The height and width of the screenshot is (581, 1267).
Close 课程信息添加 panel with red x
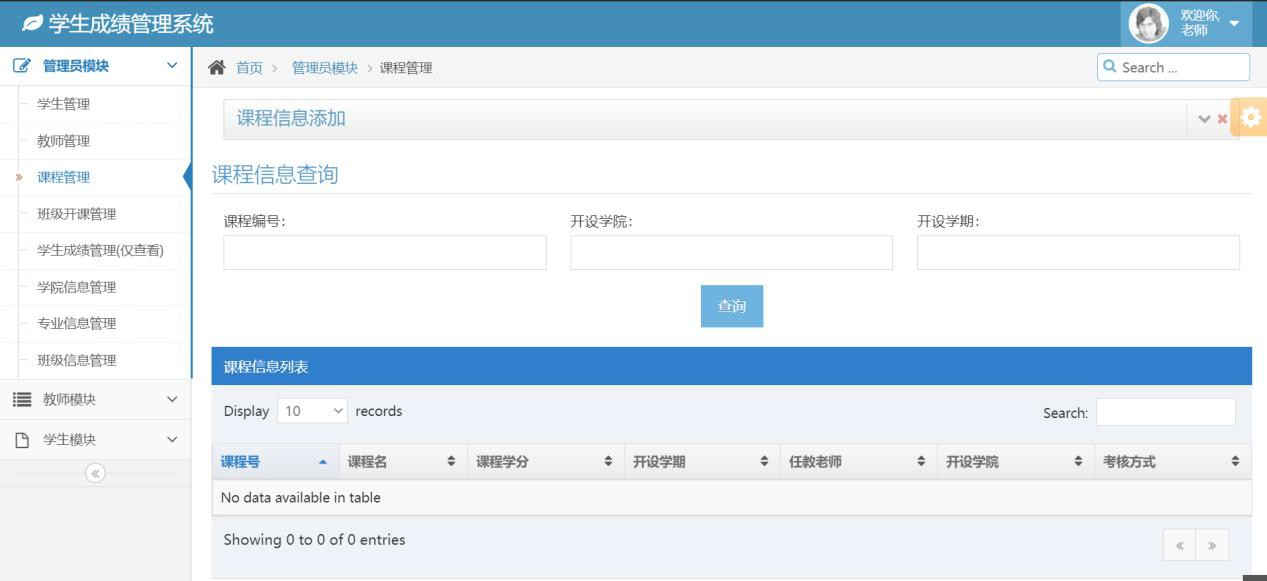pos(1222,119)
